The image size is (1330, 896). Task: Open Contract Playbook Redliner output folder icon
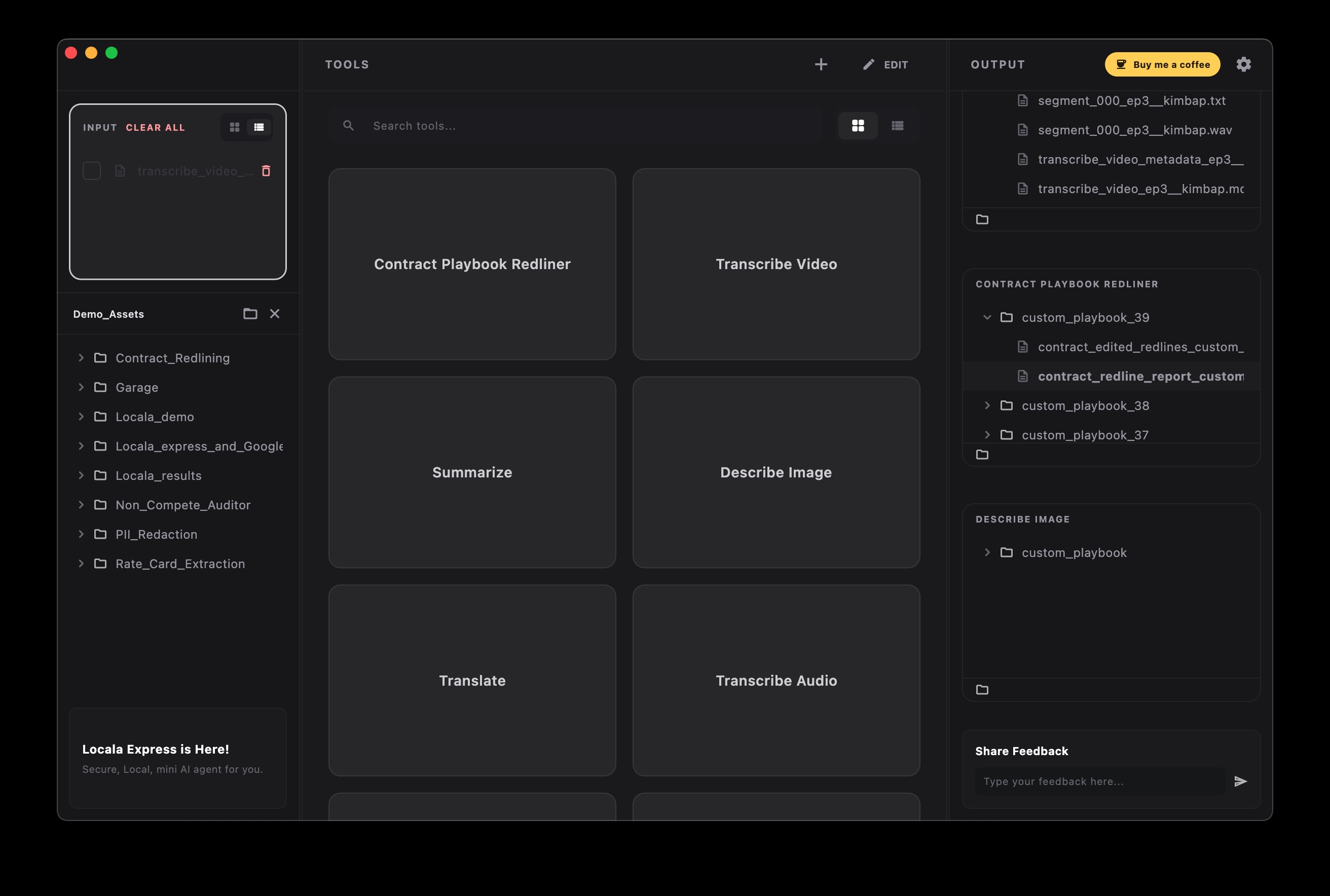[982, 455]
